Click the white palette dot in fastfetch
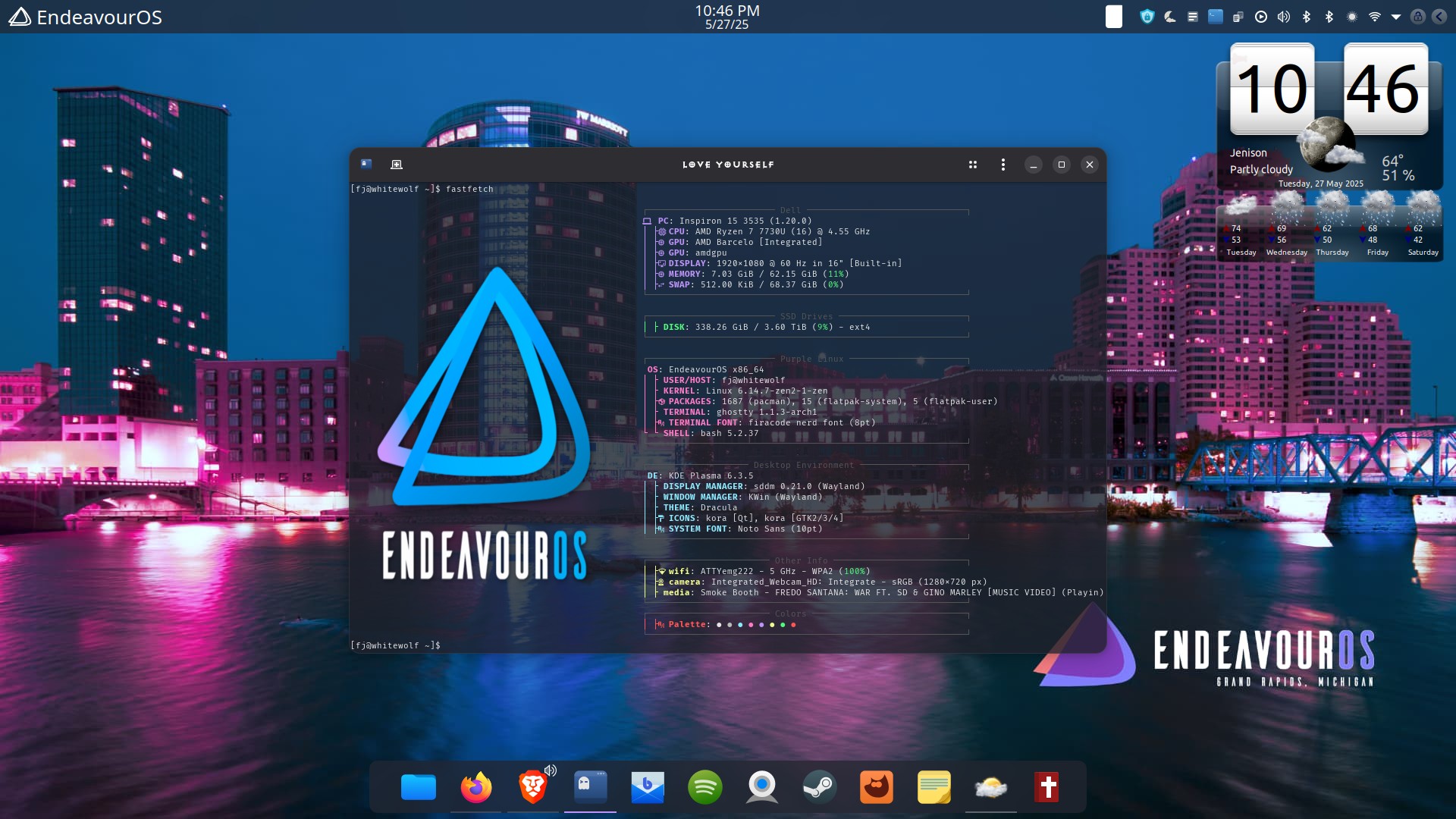1456x819 pixels. [719, 625]
